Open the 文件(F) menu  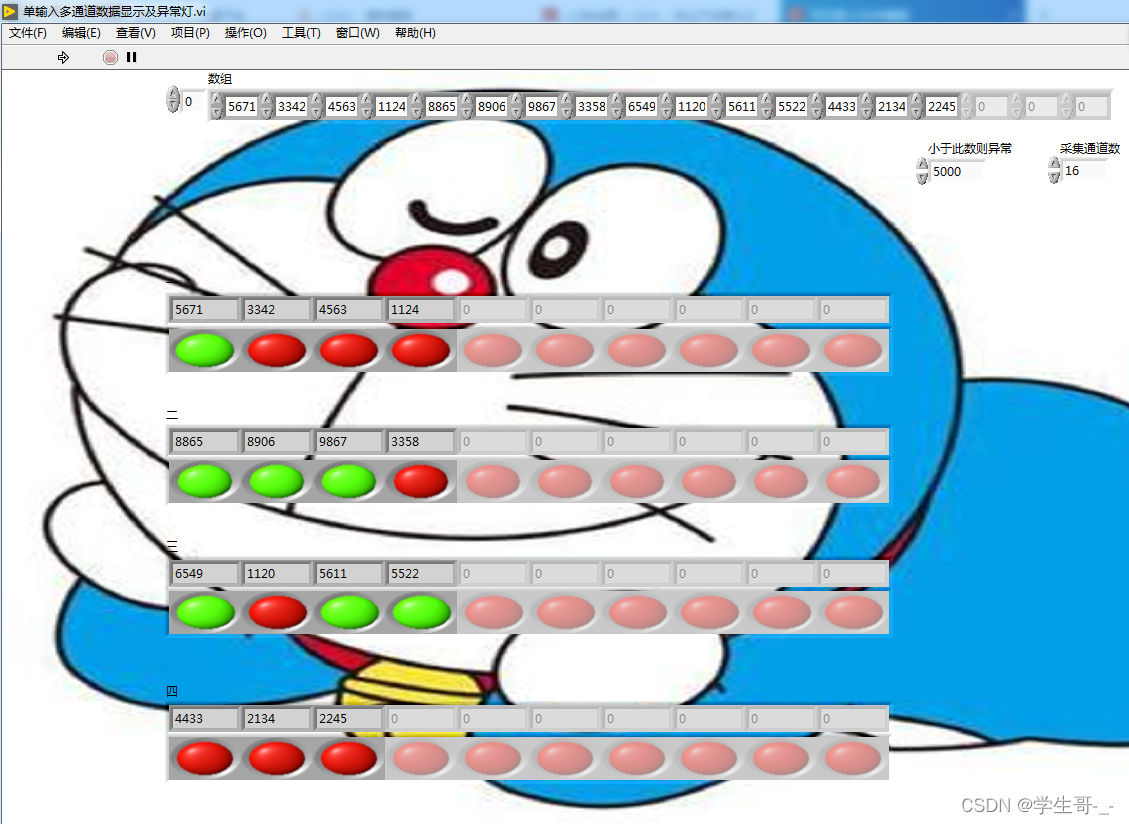tap(28, 32)
